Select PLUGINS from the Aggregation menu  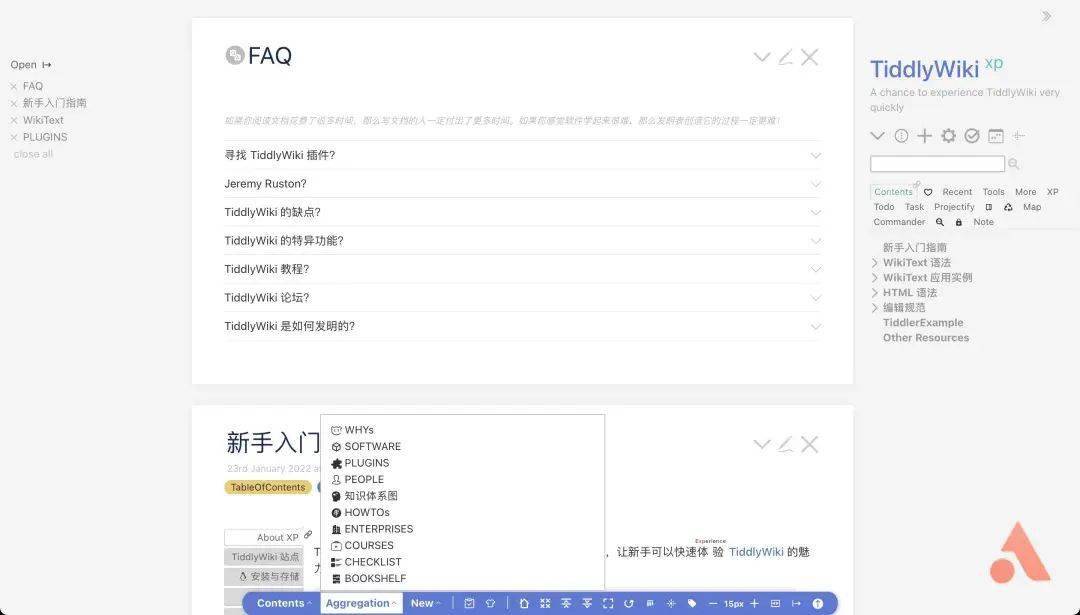[367, 463]
